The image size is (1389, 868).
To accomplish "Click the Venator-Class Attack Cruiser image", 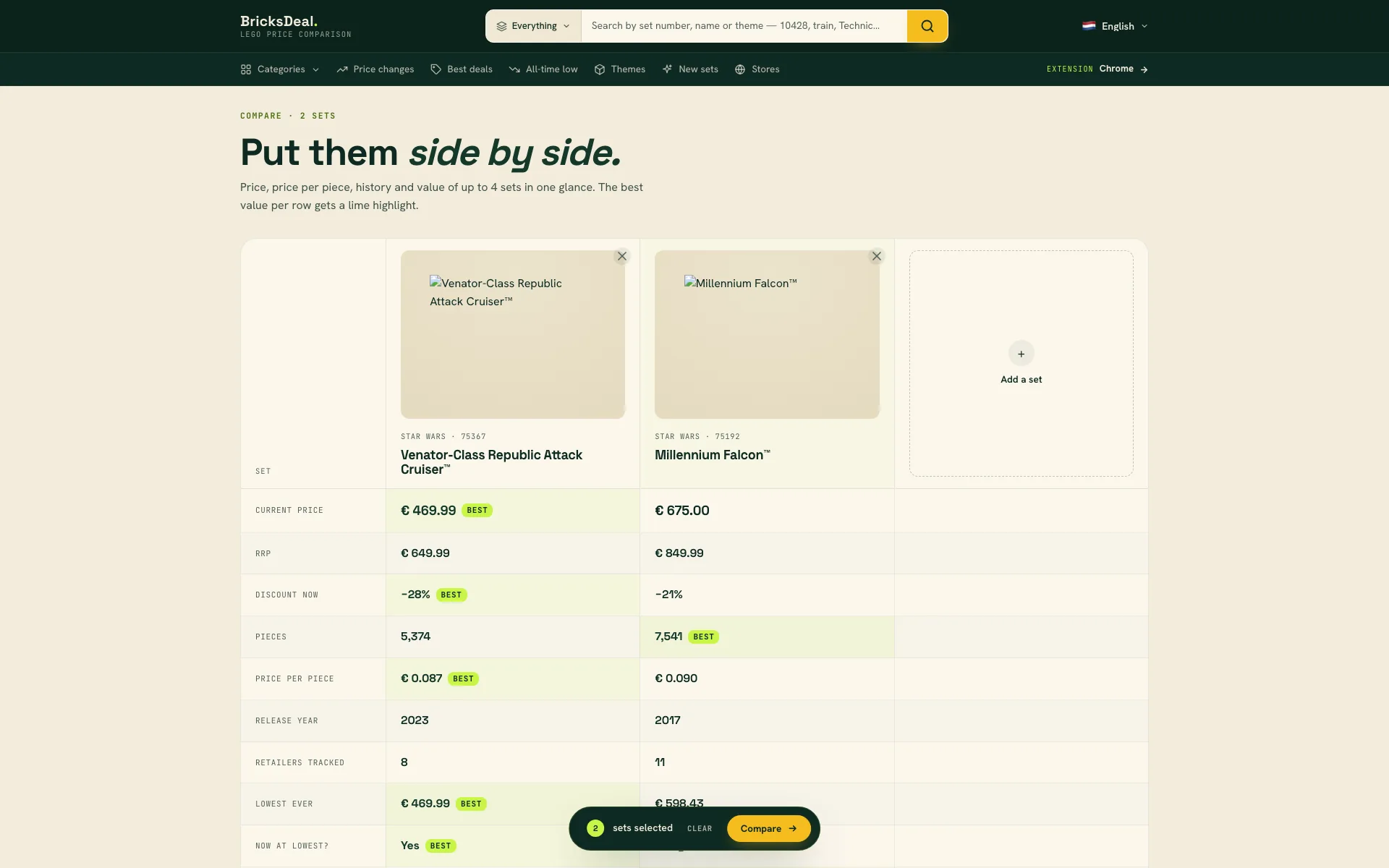I will 513,334.
